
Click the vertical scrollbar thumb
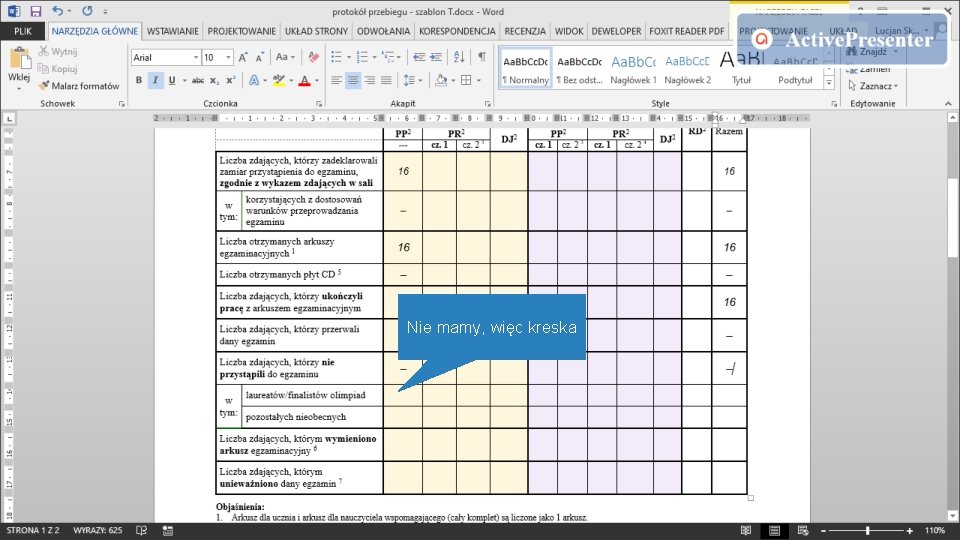(x=953, y=217)
